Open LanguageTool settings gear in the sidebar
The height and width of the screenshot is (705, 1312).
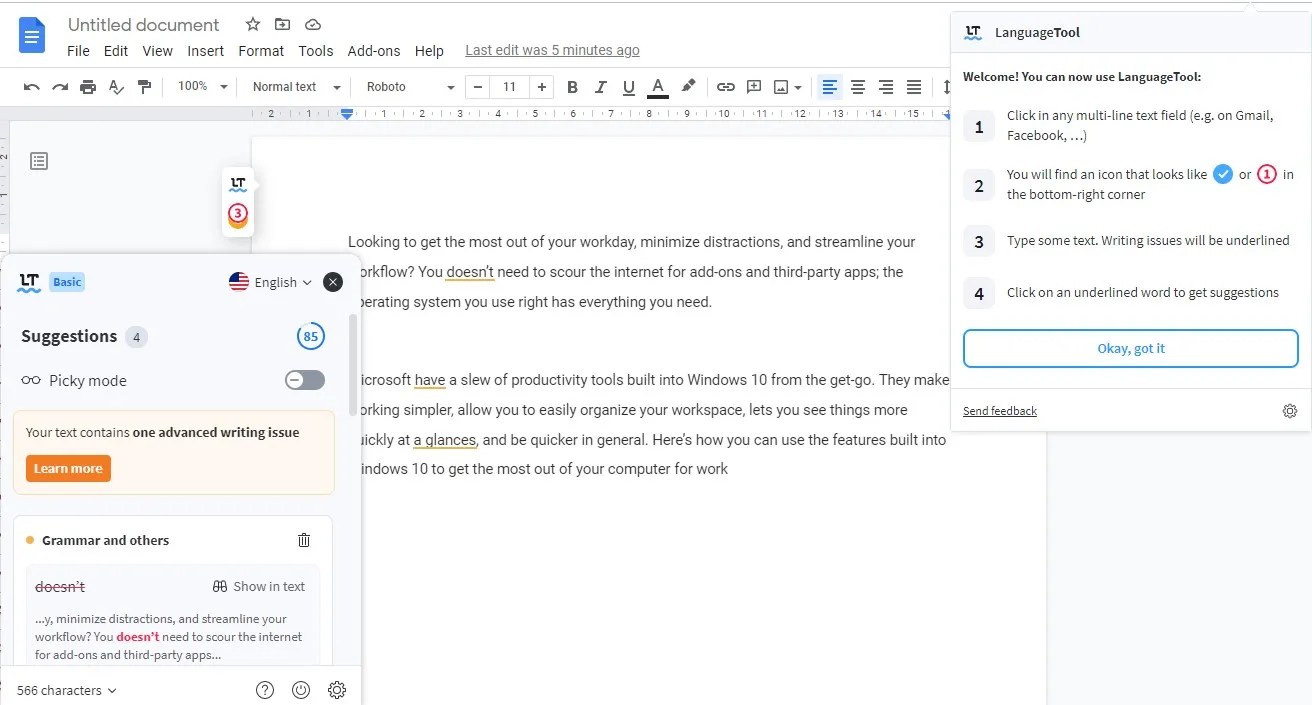(x=337, y=689)
